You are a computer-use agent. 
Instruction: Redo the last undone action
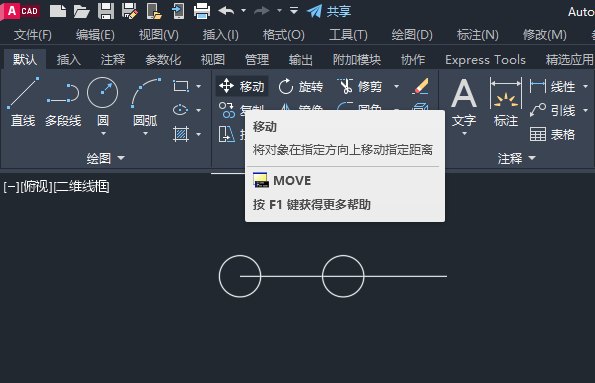[262, 11]
